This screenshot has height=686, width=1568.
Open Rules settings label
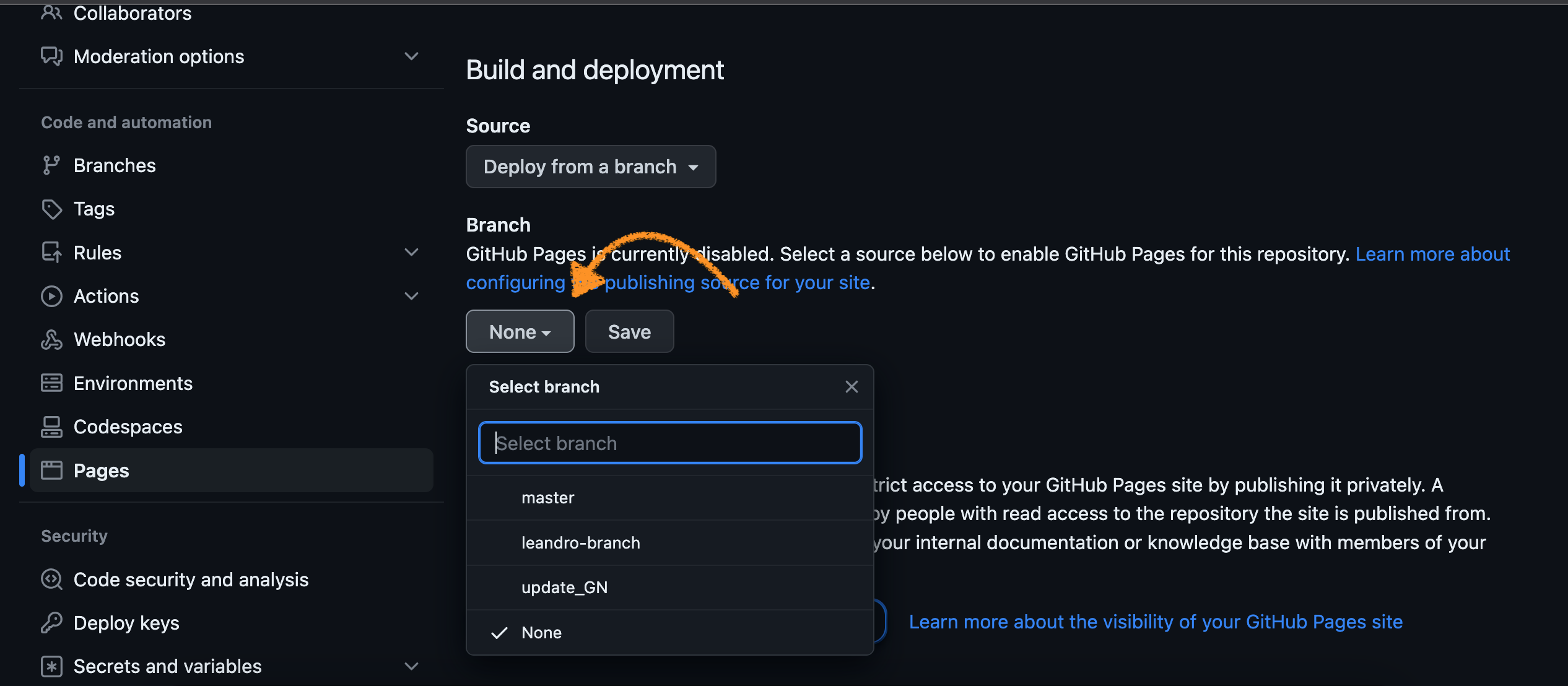97,253
